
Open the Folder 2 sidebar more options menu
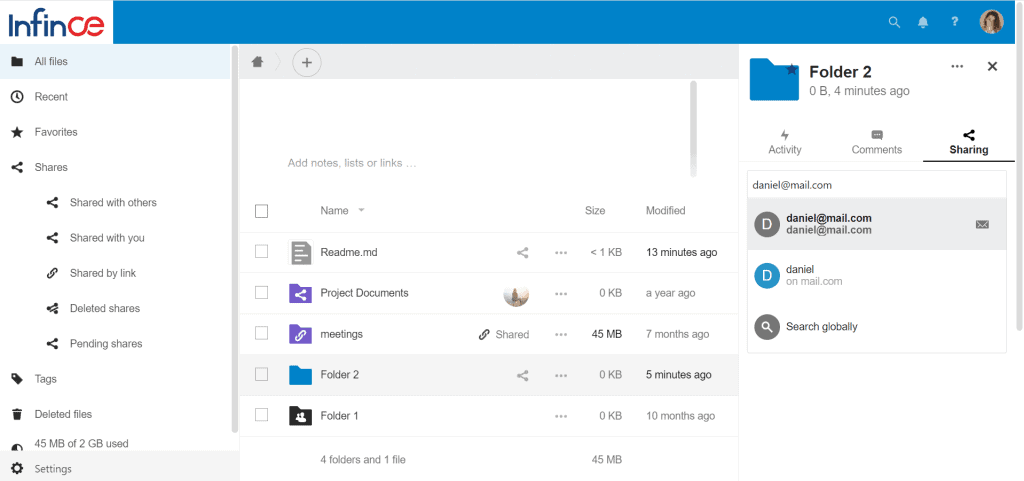pos(957,66)
